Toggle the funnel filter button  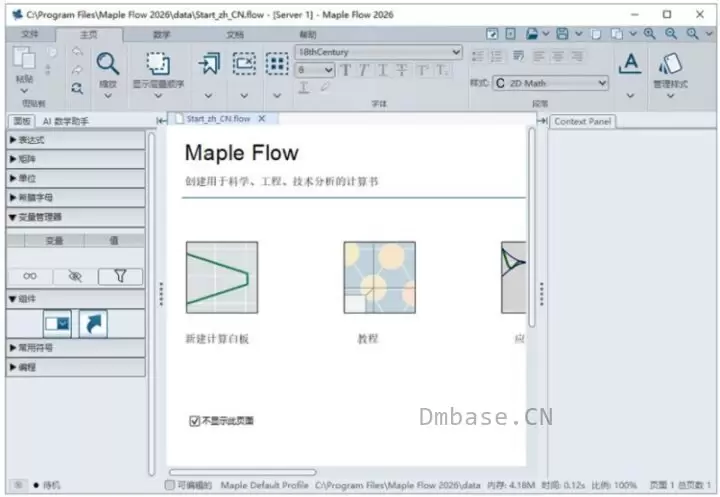[x=120, y=276]
